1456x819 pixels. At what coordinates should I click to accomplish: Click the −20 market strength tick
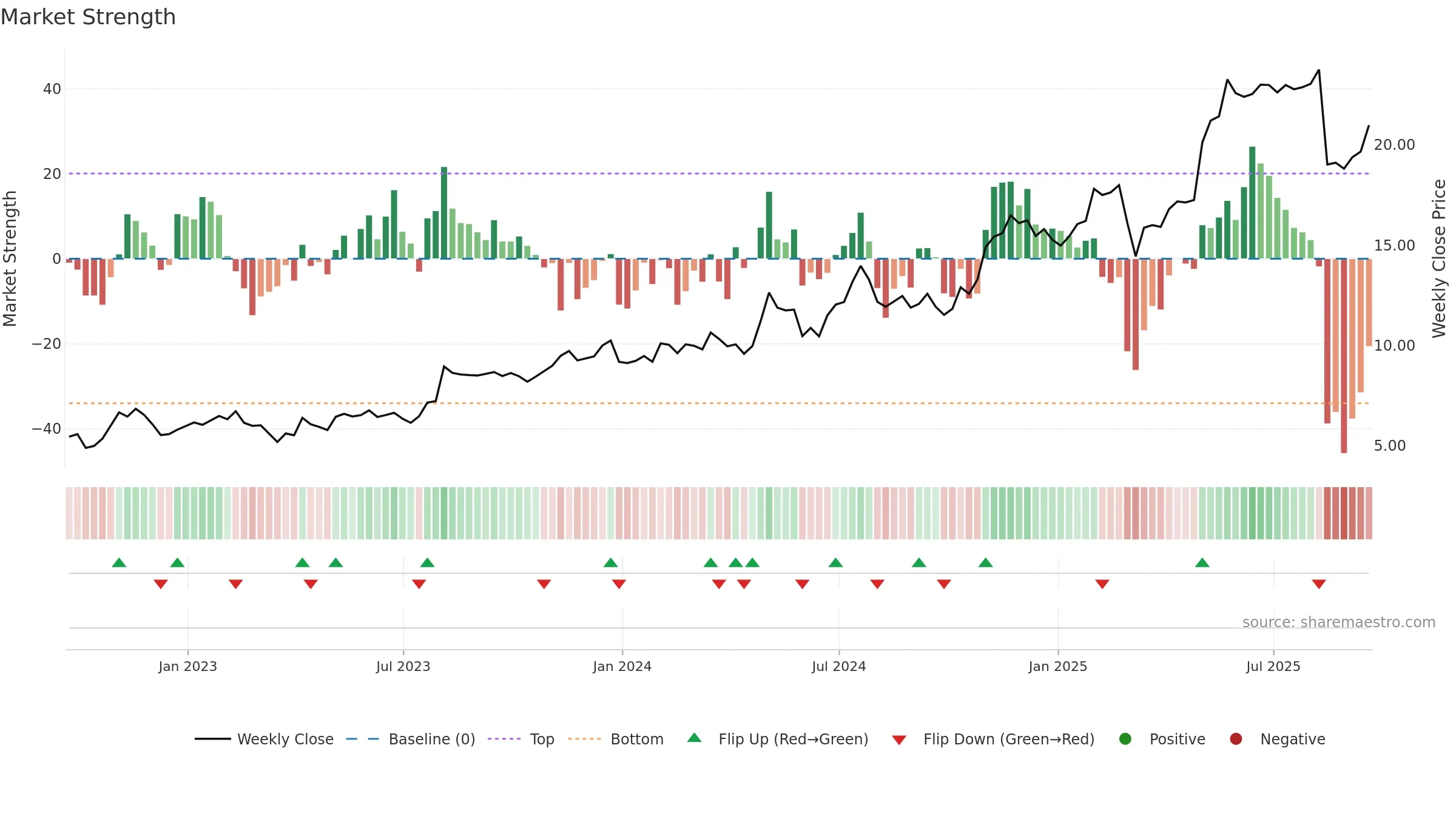[x=47, y=344]
